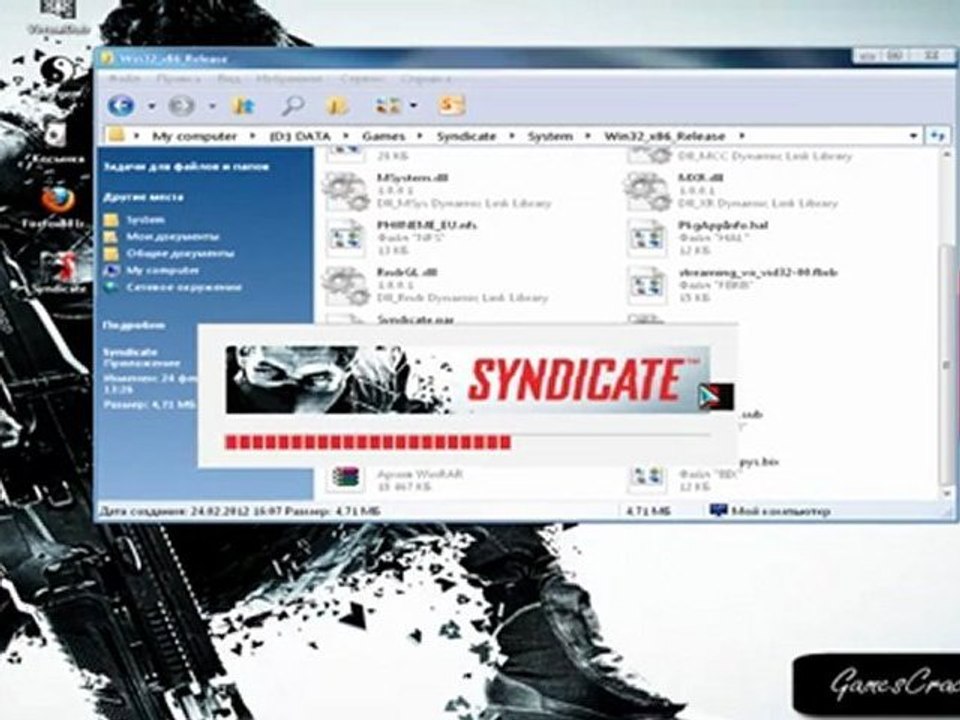The width and height of the screenshot is (960, 720).
Task: Click the blue Back arrow in the toolbar
Action: (x=121, y=105)
